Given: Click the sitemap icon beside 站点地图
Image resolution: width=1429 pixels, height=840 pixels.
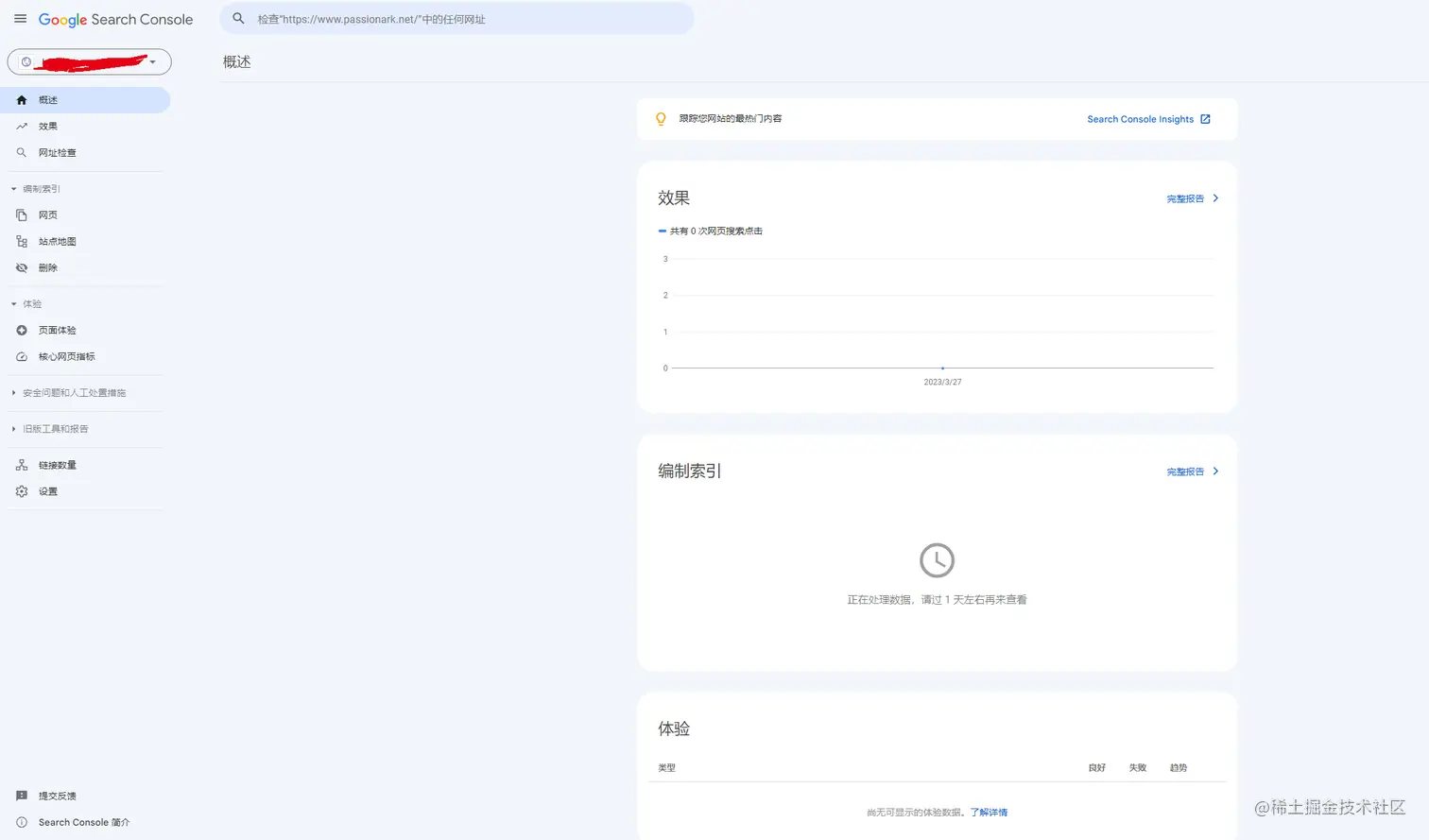Looking at the screenshot, I should 22,242.
